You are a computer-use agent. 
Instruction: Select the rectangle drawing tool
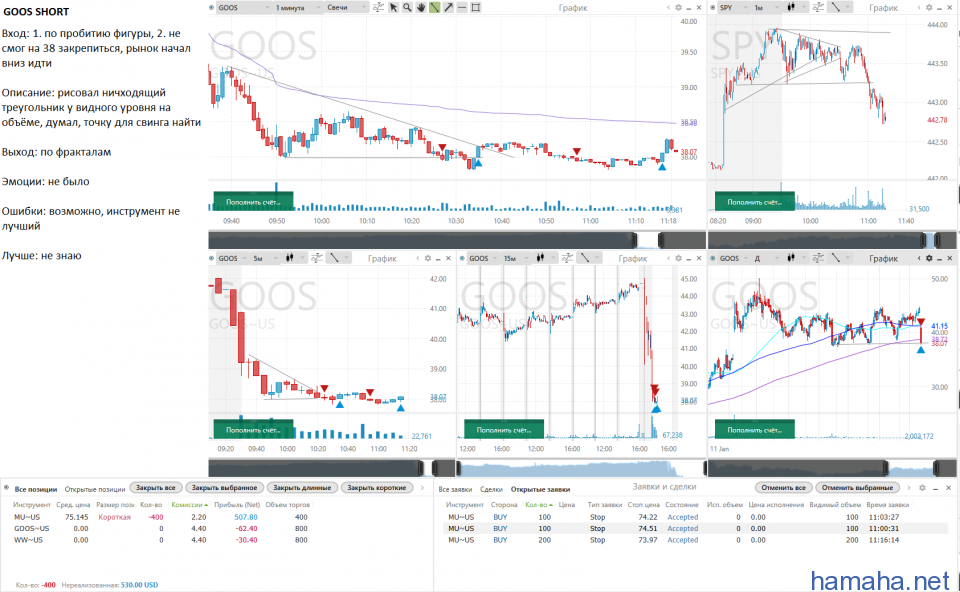click(476, 7)
